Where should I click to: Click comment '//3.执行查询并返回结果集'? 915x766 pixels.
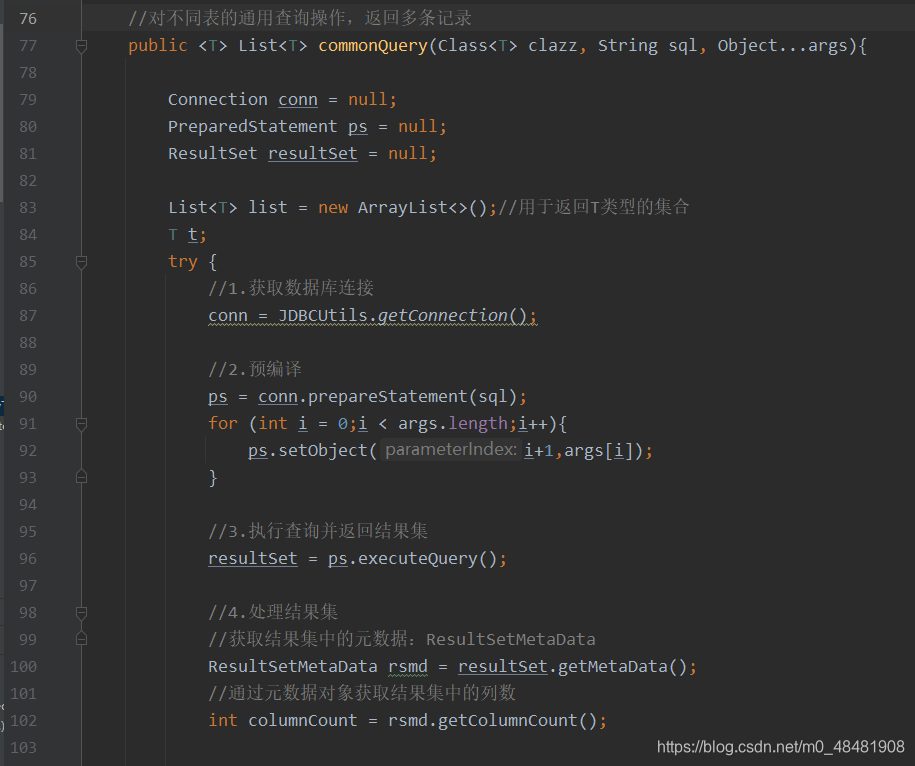(318, 531)
